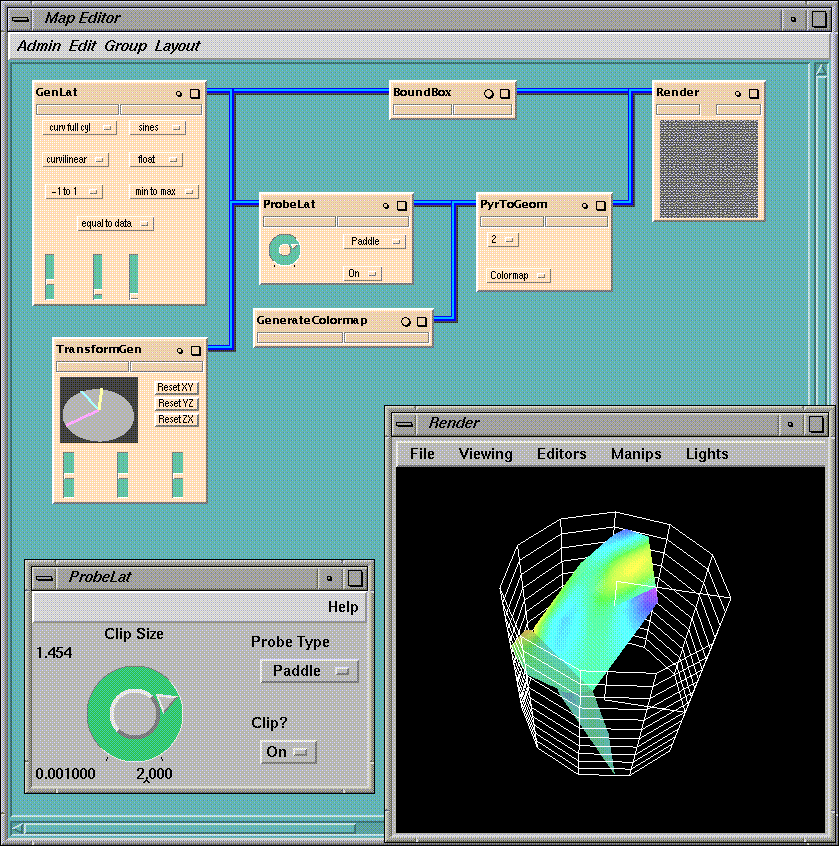Viewport: 839px width, 846px height.
Task: Expand the Colormap dropdown in PyrToGeom
Action: [518, 275]
